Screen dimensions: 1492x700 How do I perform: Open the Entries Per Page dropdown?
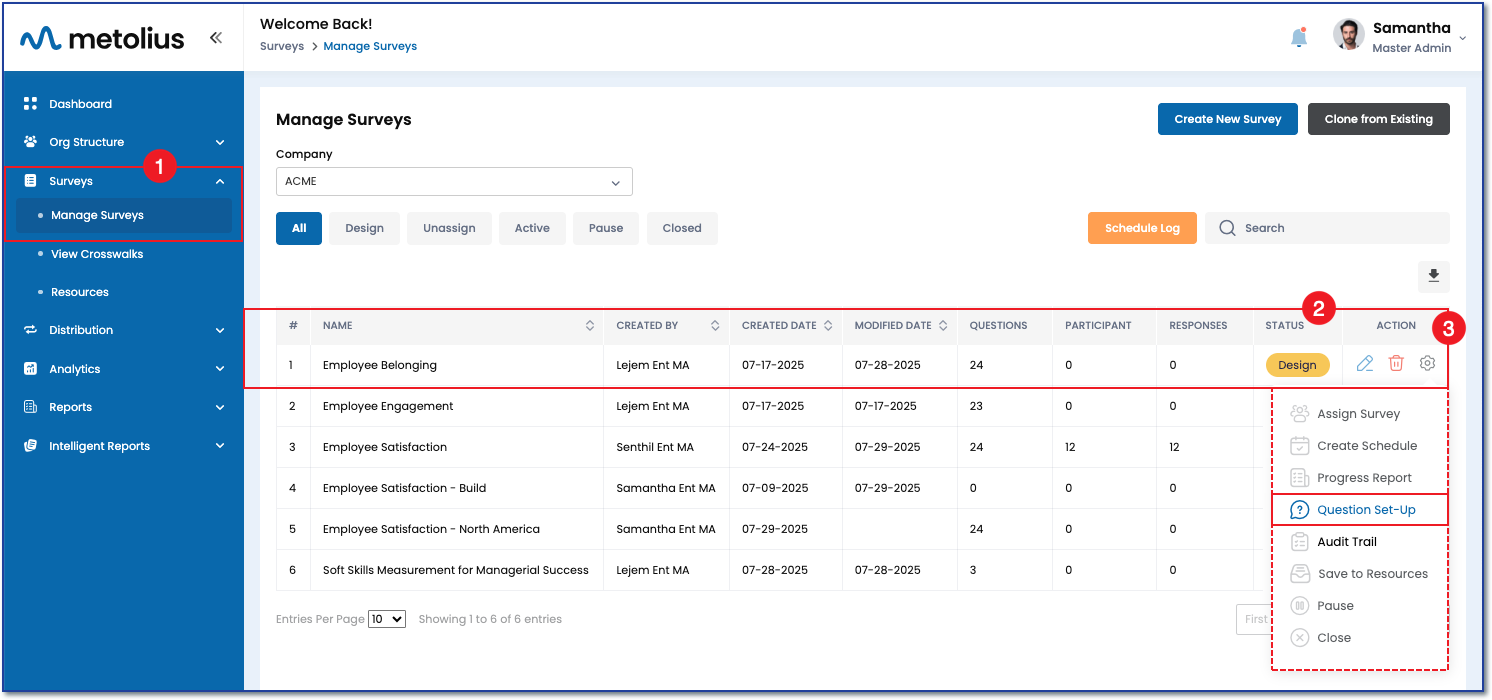pyautogui.click(x=386, y=619)
